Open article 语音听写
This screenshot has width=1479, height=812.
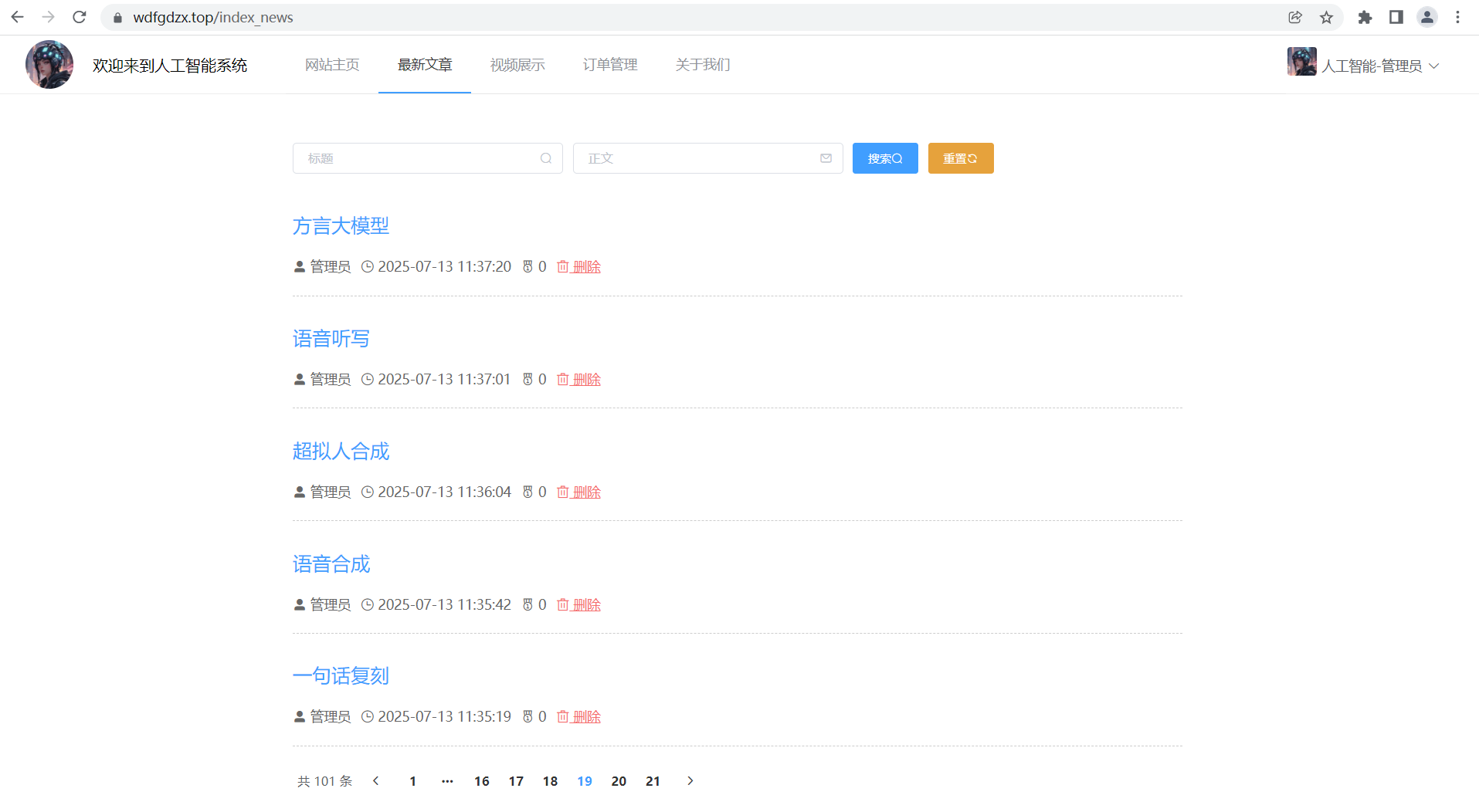click(x=331, y=339)
